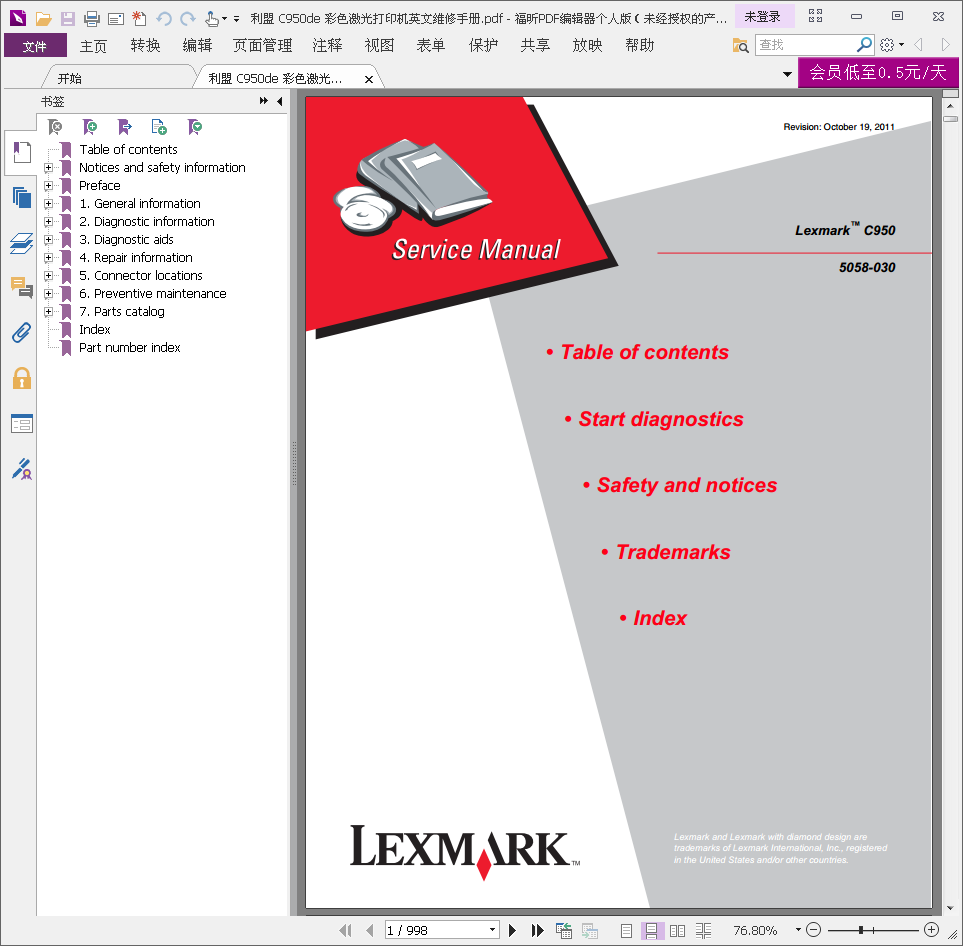Click the 未登录 login button
Screen dimensions: 963x946
(763, 17)
